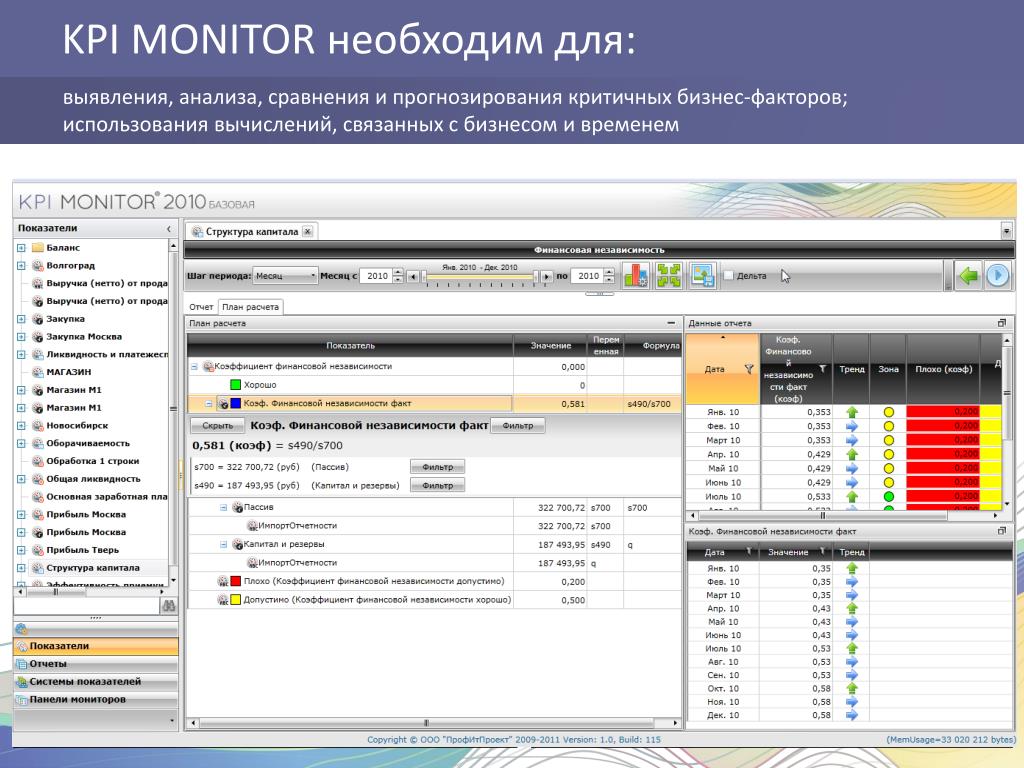The image size is (1024, 768).
Task: Collapse the Коэффициент финансовой независимости row
Action: [195, 367]
